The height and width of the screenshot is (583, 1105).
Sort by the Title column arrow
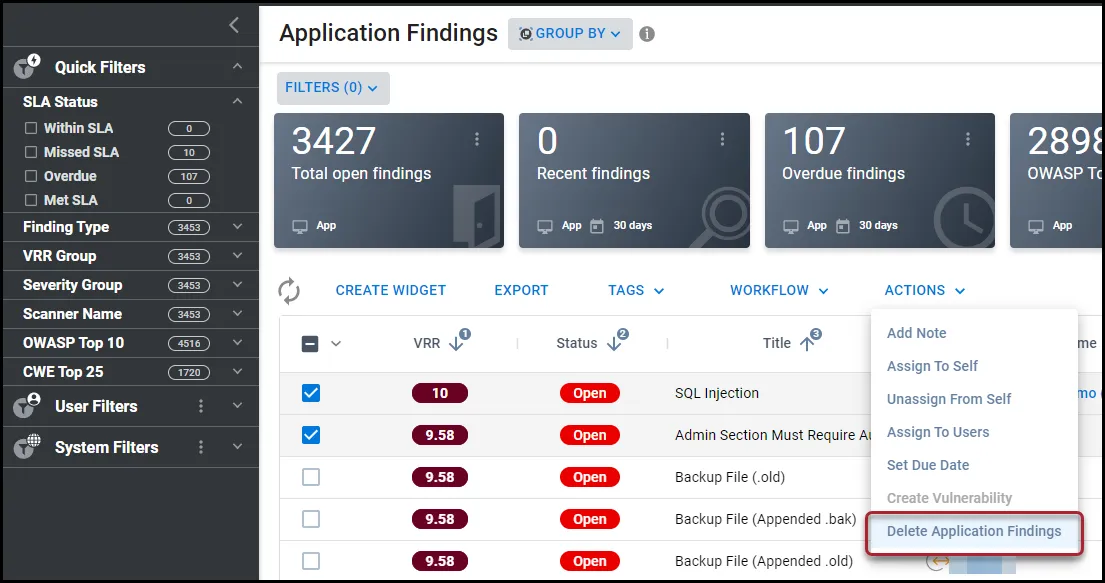(x=807, y=343)
